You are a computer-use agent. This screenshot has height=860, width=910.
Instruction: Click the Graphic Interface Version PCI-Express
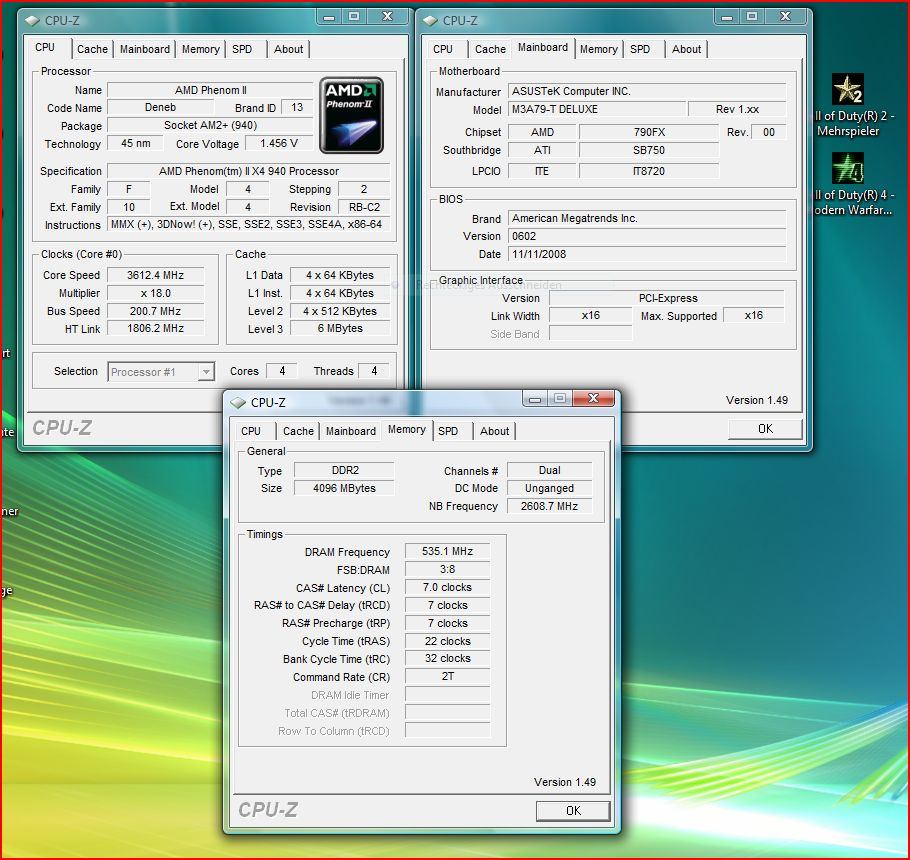[667, 298]
